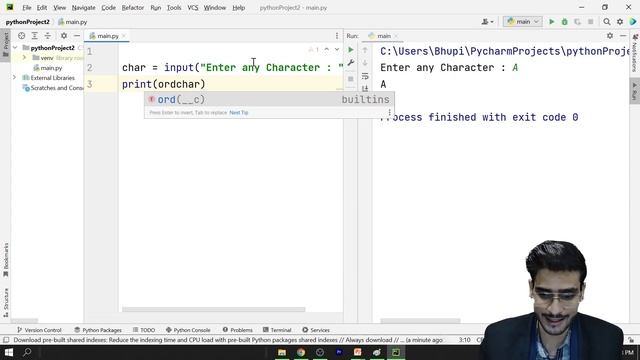The width and height of the screenshot is (640, 360).
Task: Open the main run configuration dropdown
Action: (523, 22)
